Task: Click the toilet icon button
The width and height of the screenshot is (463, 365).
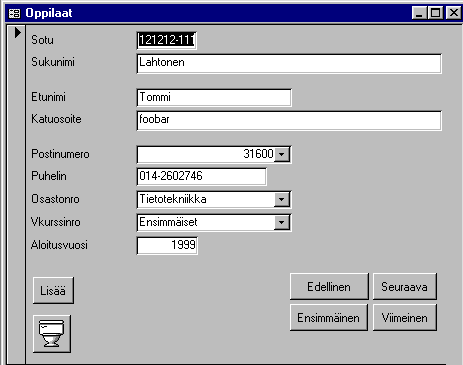Action: 52,334
